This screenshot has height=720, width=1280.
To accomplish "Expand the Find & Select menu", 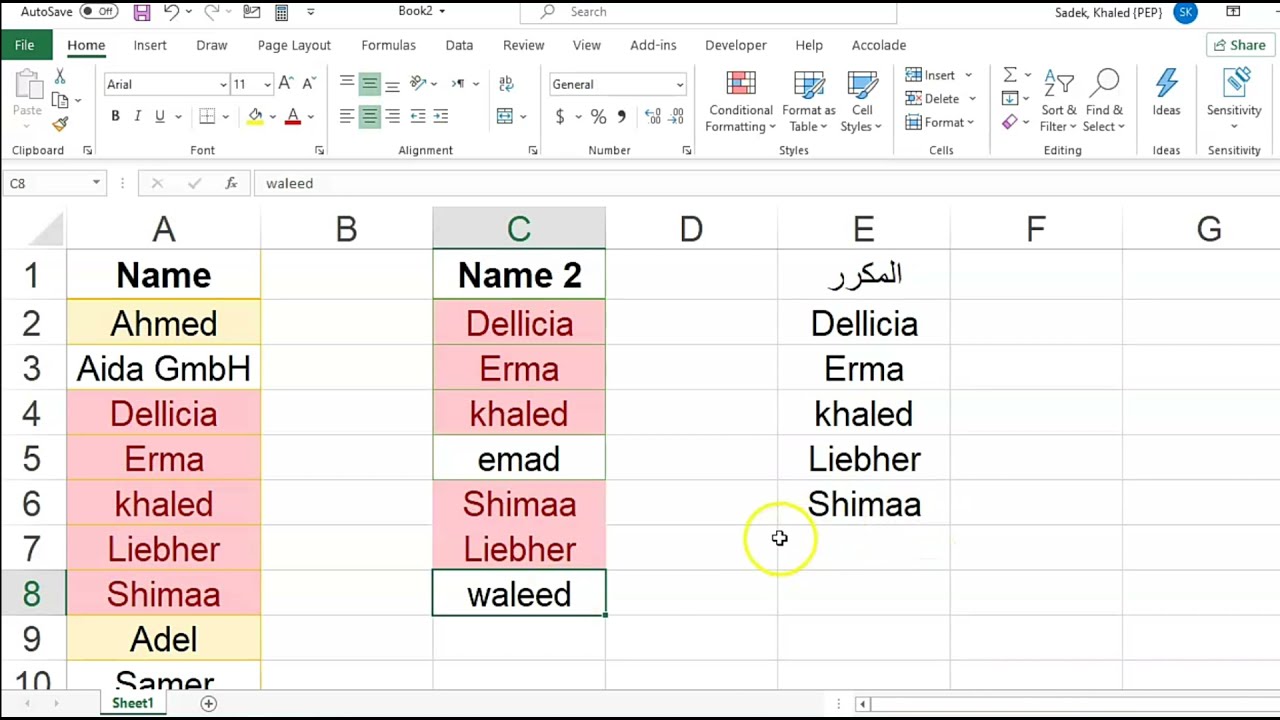I will tap(1105, 101).
